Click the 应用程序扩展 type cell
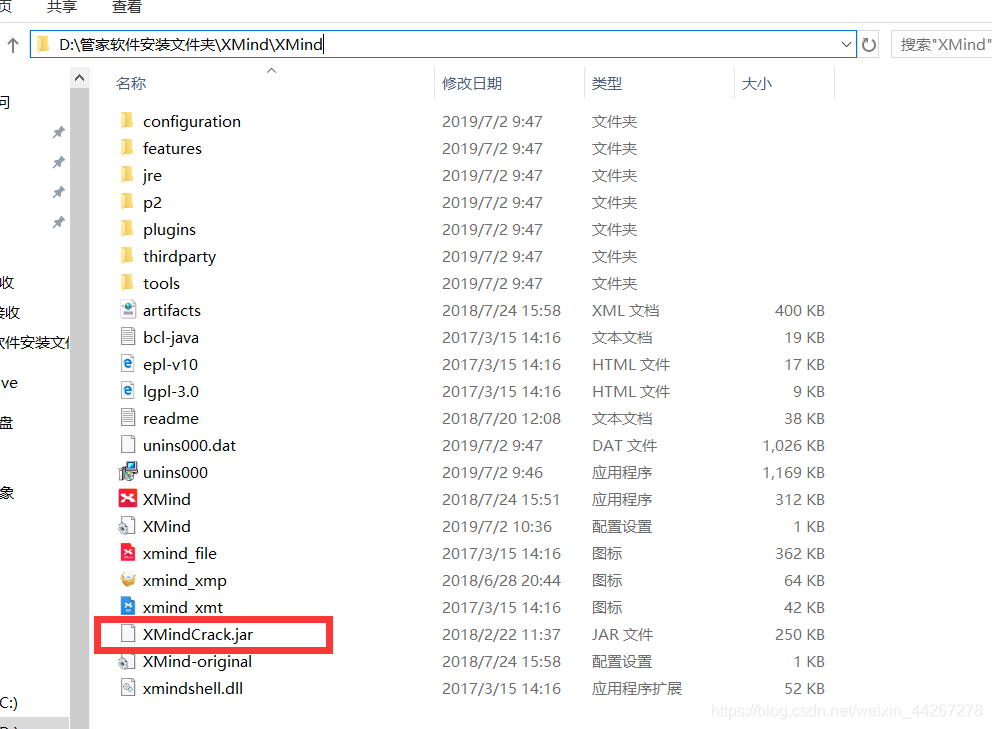 click(x=637, y=688)
